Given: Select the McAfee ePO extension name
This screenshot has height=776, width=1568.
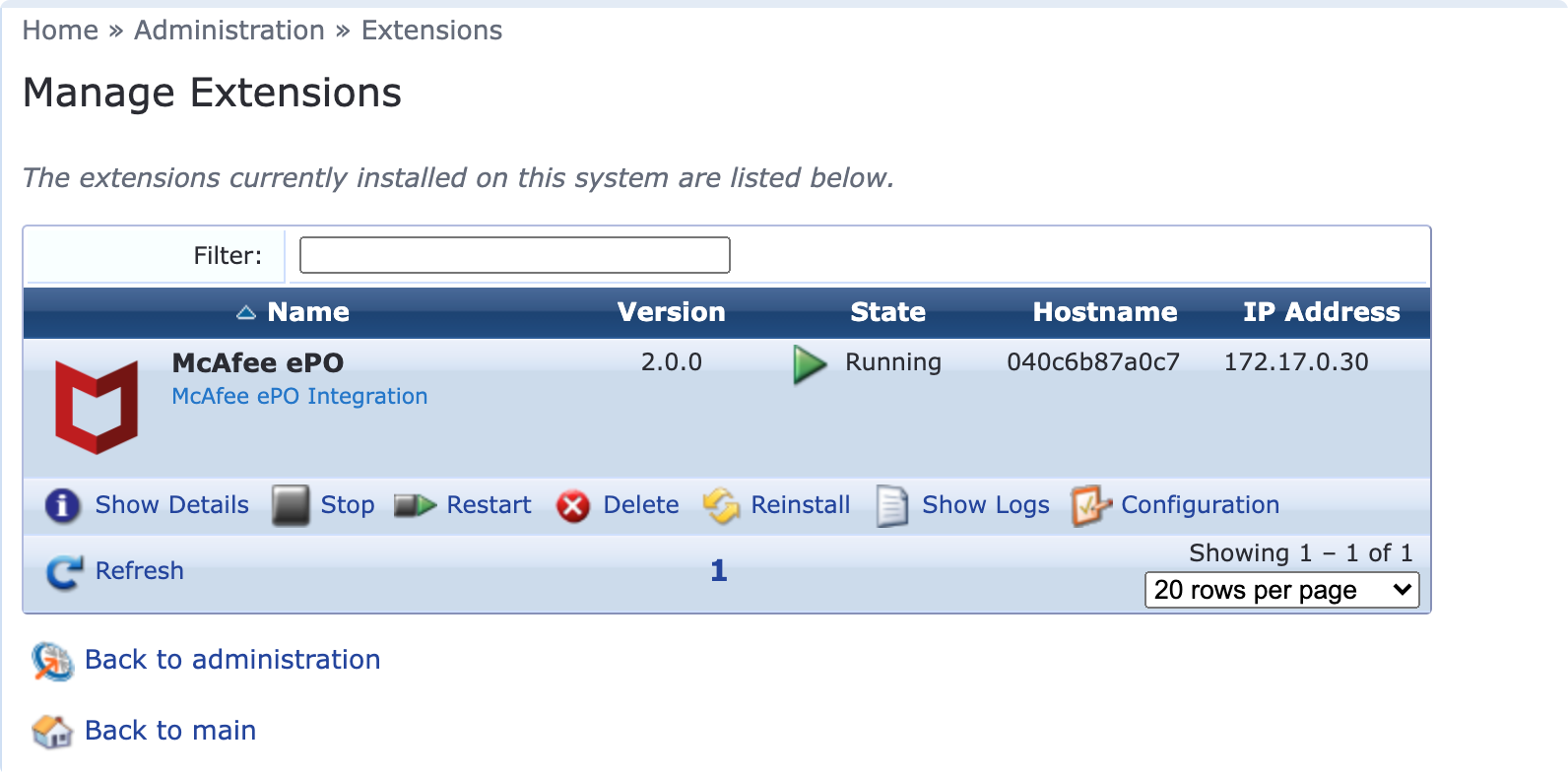Looking at the screenshot, I should (258, 363).
